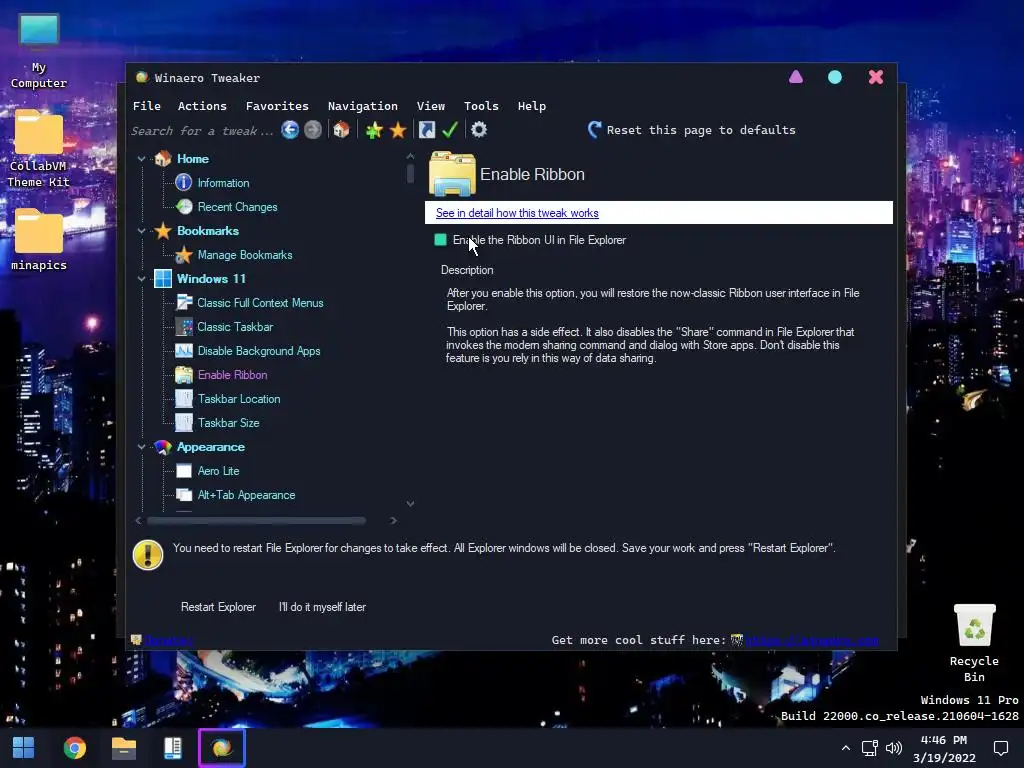Launch Chrome from the taskbar
Image resolution: width=1024 pixels, height=768 pixels.
pos(74,748)
